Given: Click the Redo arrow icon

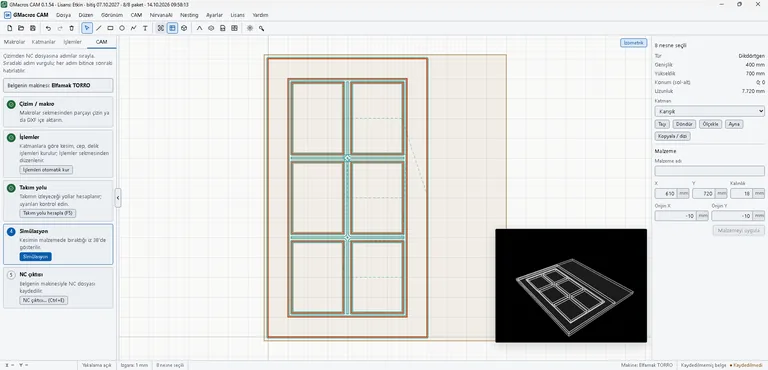Looking at the screenshot, I should 60,28.
